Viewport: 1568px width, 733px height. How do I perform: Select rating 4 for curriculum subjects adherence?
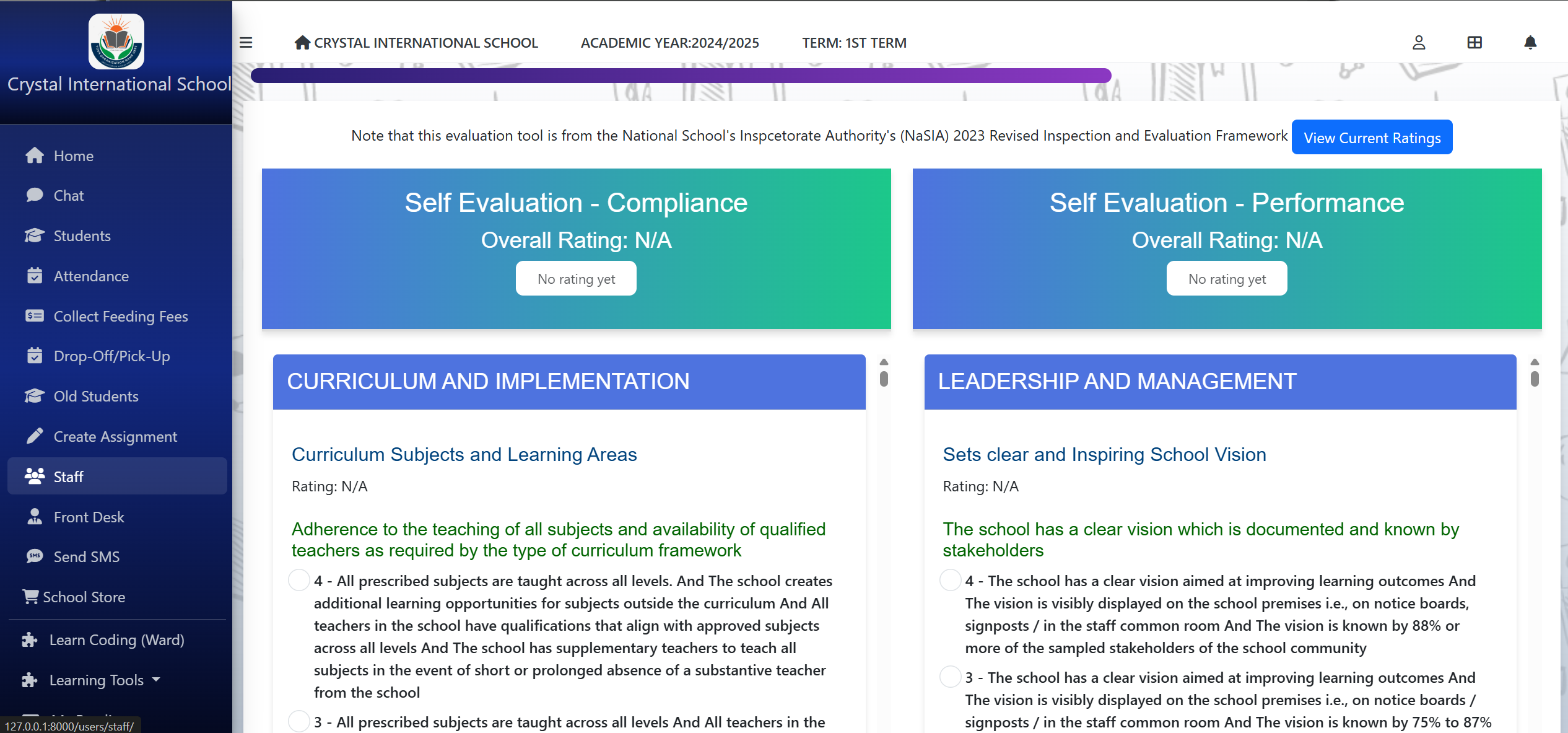[x=299, y=581]
